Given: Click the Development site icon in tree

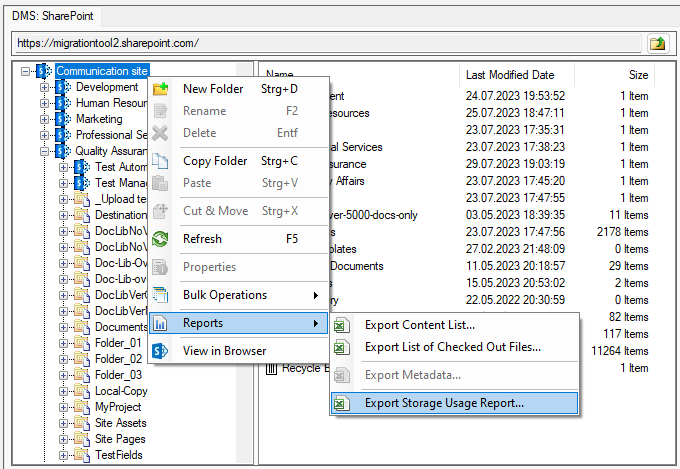Looking at the screenshot, I should pos(63,87).
